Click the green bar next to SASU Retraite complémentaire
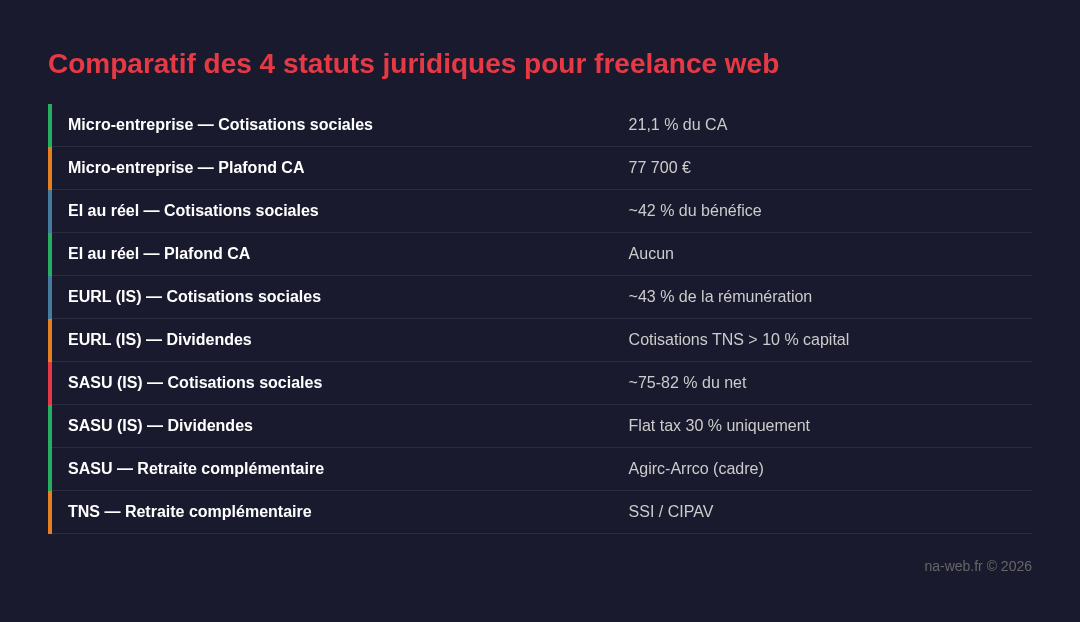 (51, 469)
